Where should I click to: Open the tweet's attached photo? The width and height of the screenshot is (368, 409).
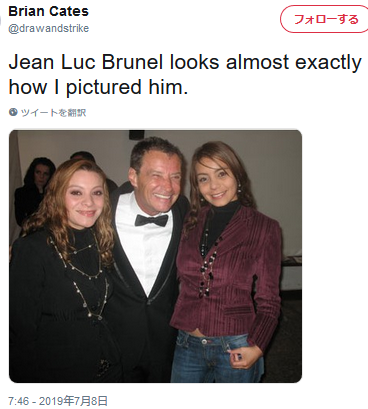155,256
